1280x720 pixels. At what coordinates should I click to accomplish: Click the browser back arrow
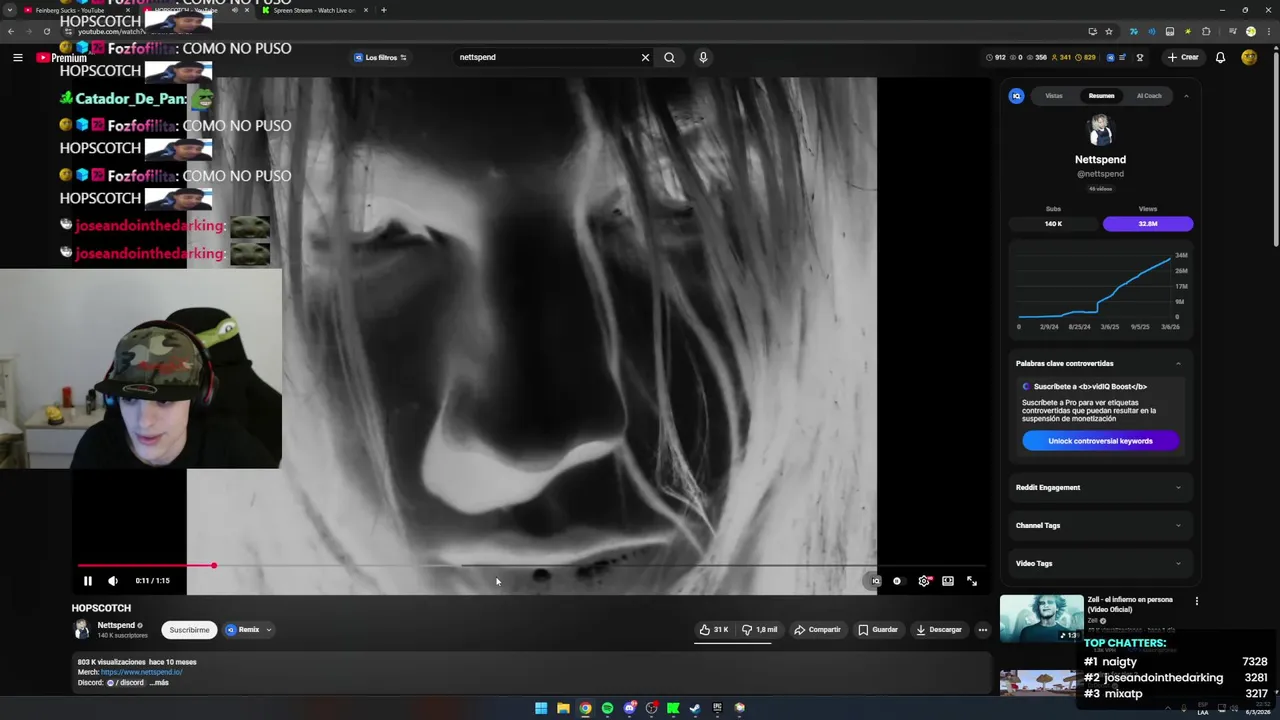point(11,31)
